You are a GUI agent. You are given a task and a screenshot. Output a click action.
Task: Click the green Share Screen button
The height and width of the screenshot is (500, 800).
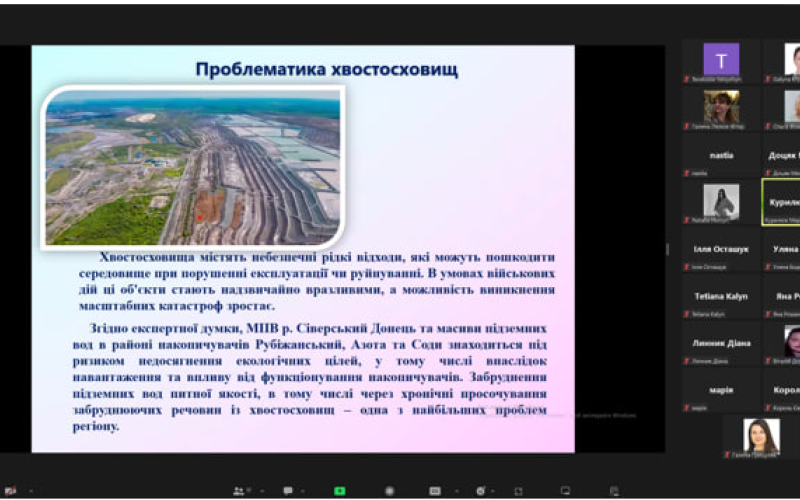(x=339, y=491)
